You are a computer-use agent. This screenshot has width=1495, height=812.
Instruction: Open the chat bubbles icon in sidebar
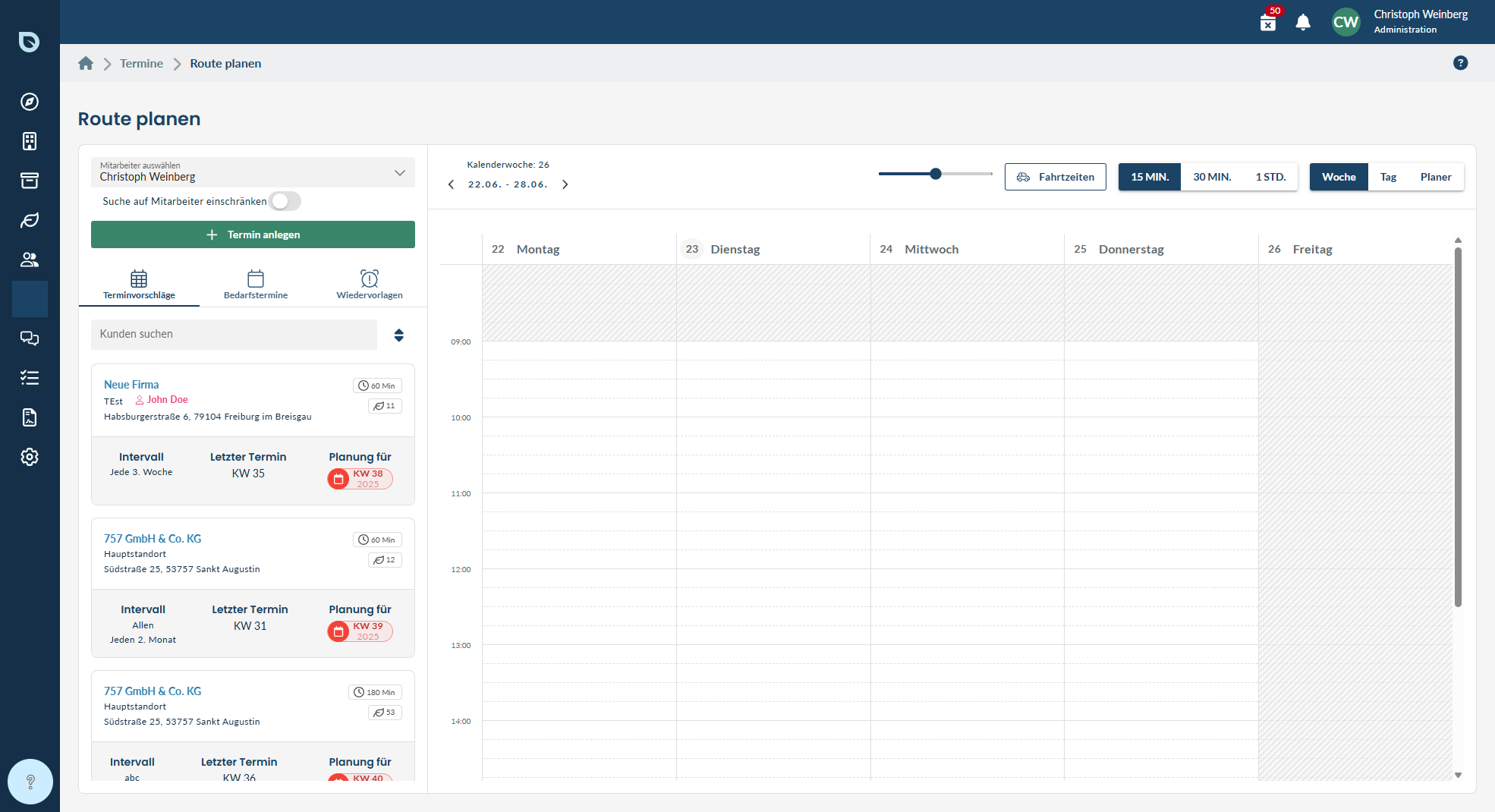tap(30, 338)
